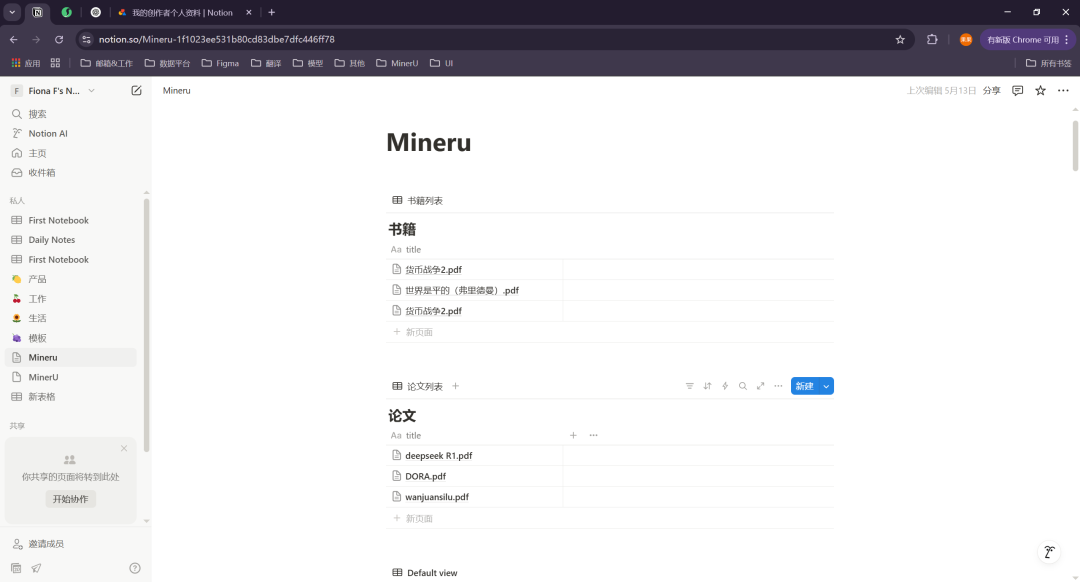Select the Default view tab
1080x582 pixels.
click(425, 573)
